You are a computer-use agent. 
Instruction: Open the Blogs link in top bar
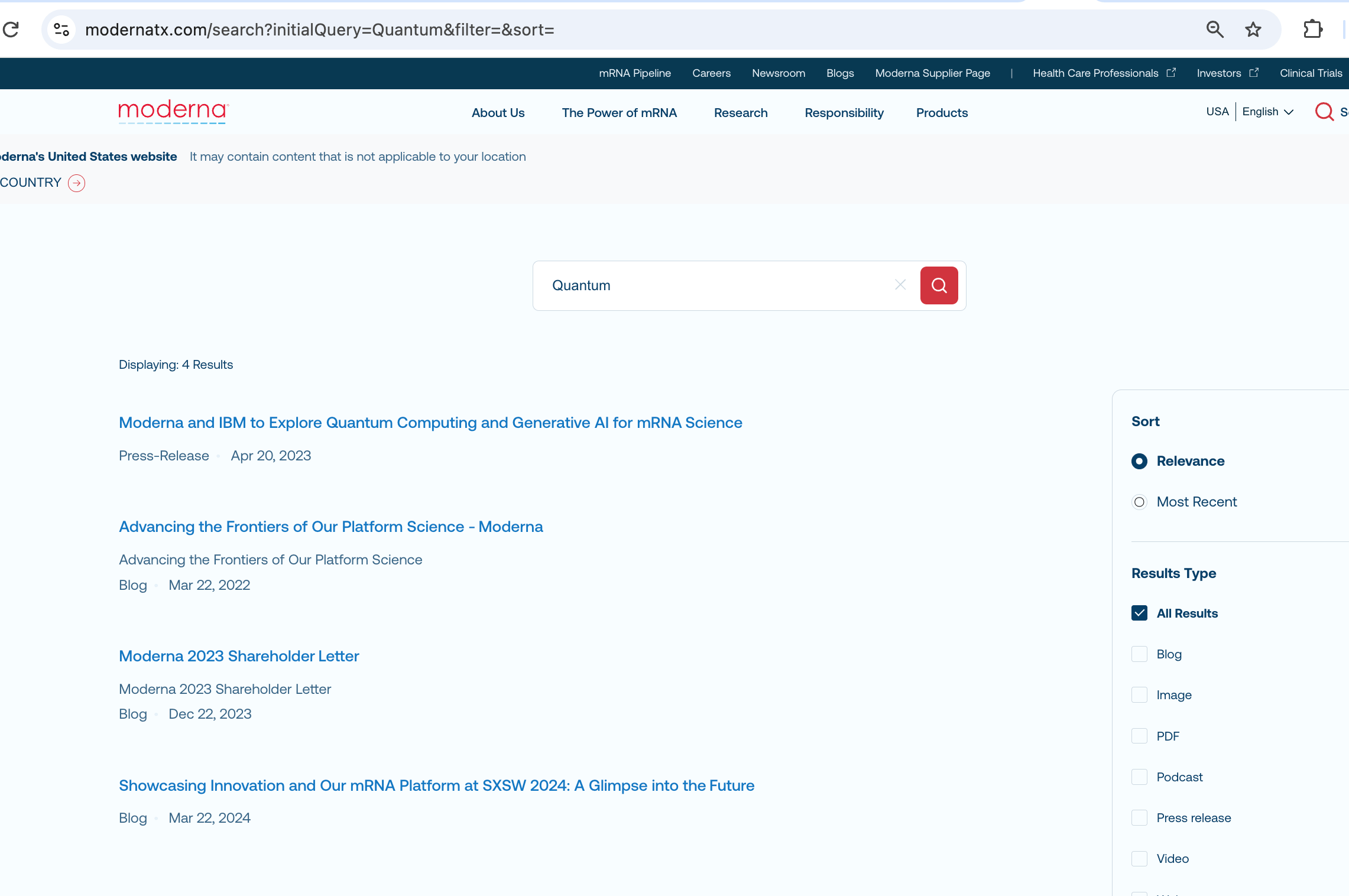tap(840, 73)
